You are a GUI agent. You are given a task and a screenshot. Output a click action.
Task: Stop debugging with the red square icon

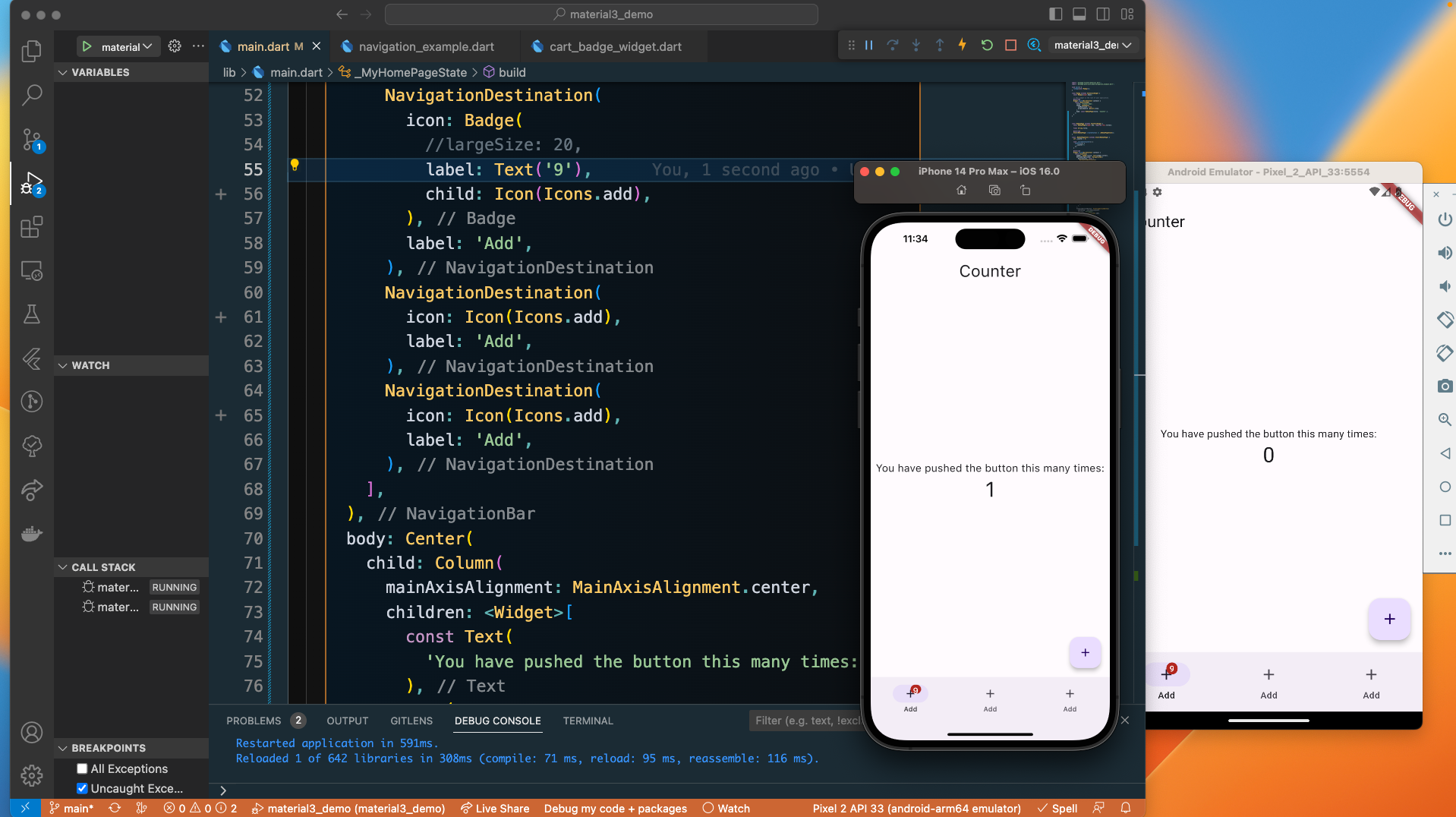point(1010,45)
